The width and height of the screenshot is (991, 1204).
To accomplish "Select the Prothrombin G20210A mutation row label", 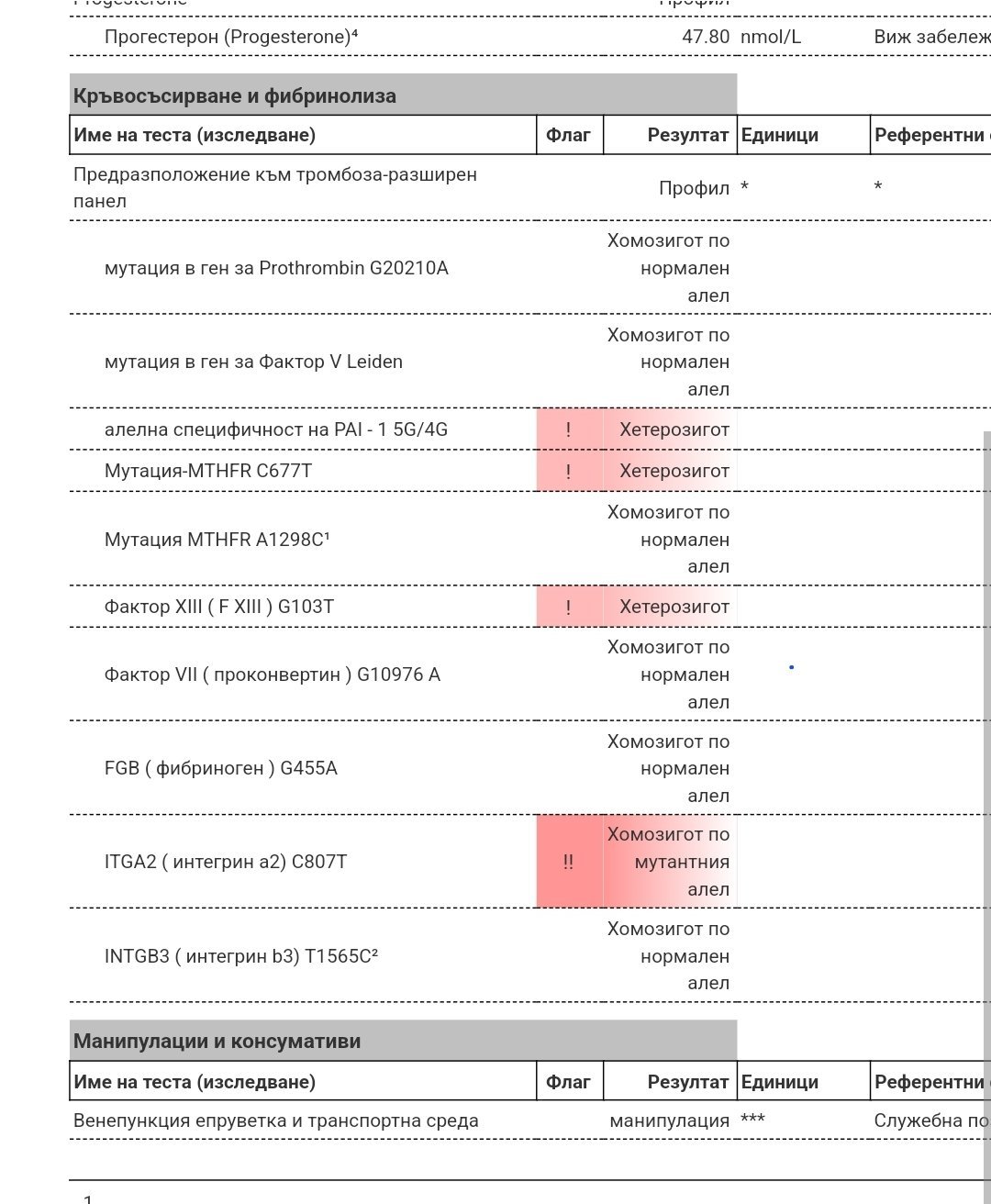I will click(x=276, y=268).
